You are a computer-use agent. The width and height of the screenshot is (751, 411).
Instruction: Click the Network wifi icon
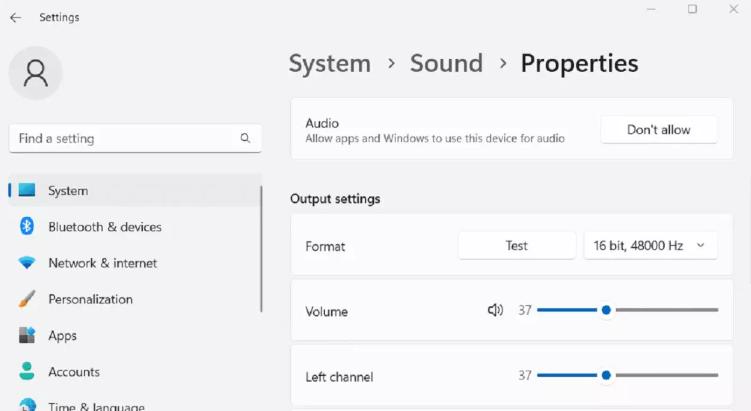[x=27, y=263]
